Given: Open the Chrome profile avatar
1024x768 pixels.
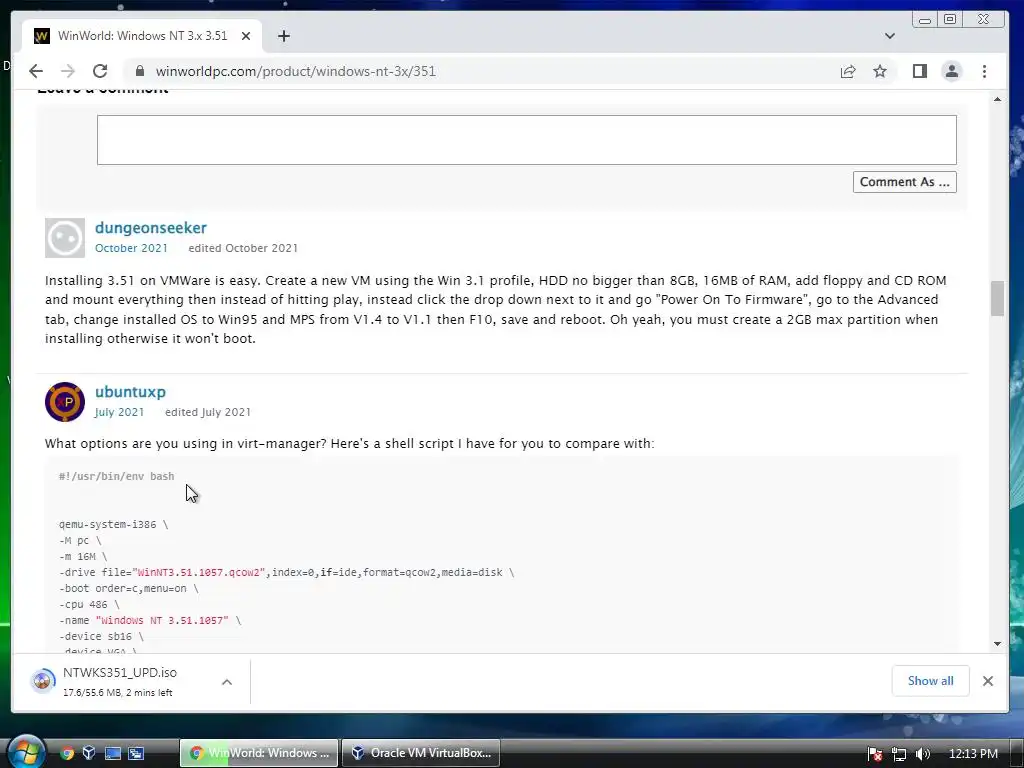Looking at the screenshot, I should tap(952, 71).
